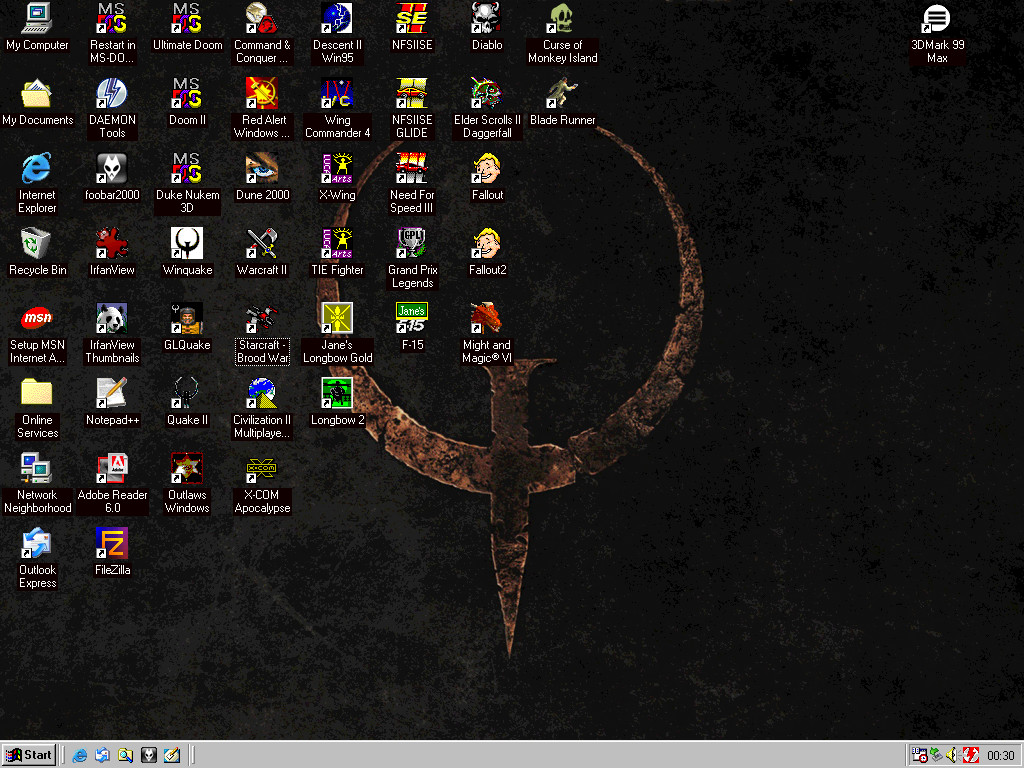Select the IrfanView red splat icon

(x=112, y=244)
